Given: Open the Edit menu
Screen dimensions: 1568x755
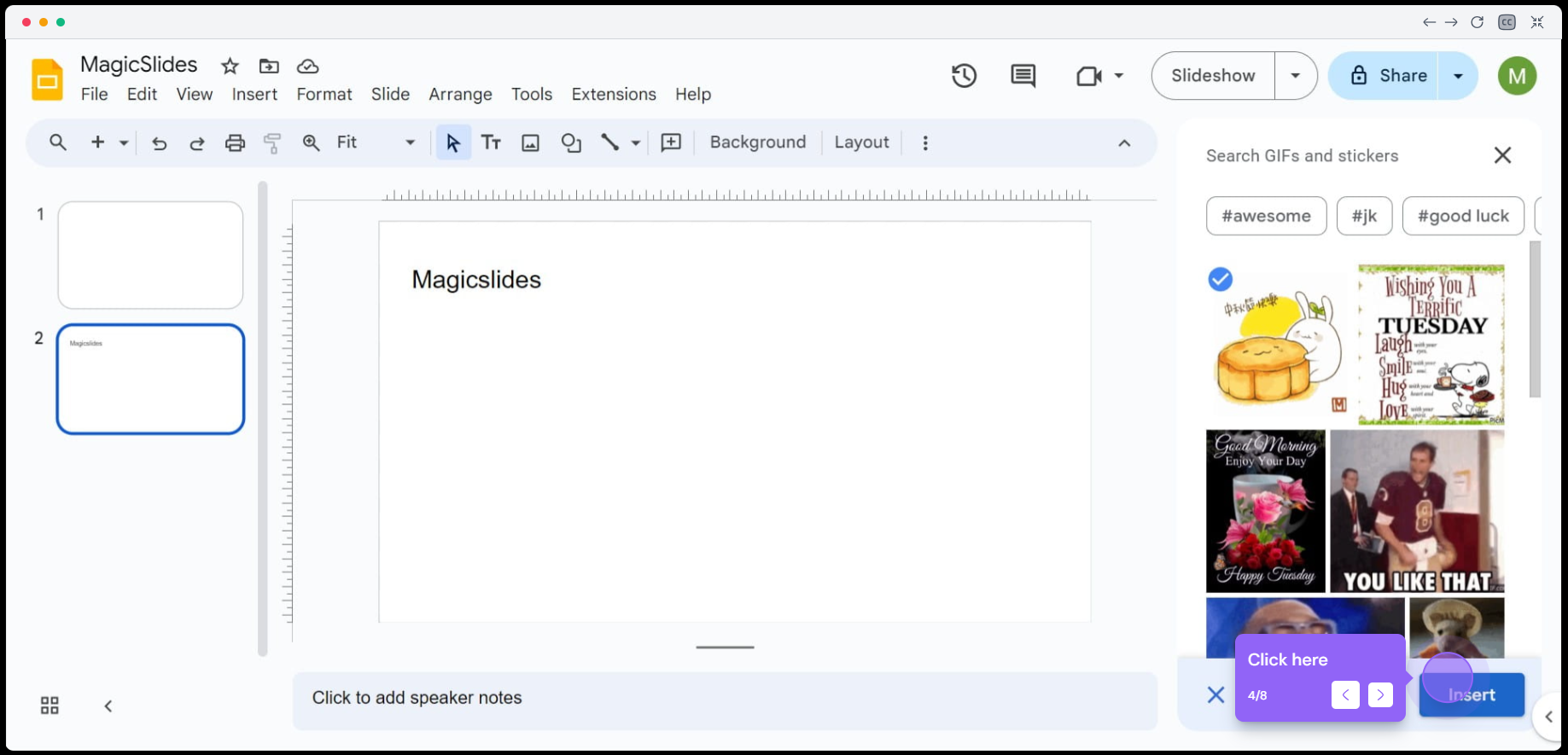Looking at the screenshot, I should [142, 94].
